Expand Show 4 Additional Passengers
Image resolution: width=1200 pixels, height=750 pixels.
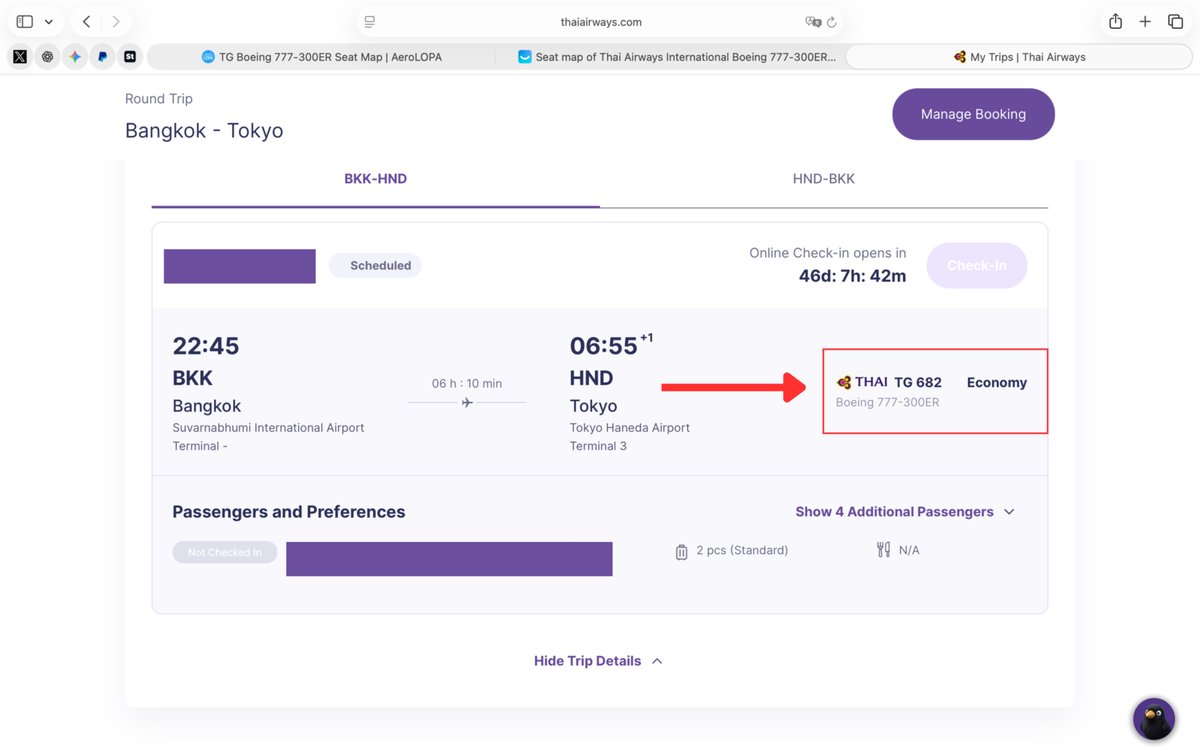pyautogui.click(x=905, y=511)
